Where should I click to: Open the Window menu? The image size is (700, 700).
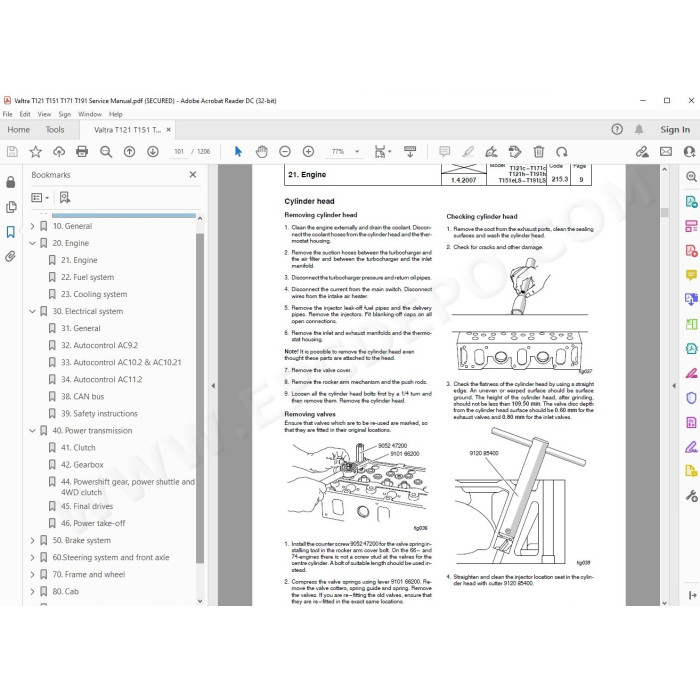coord(90,114)
